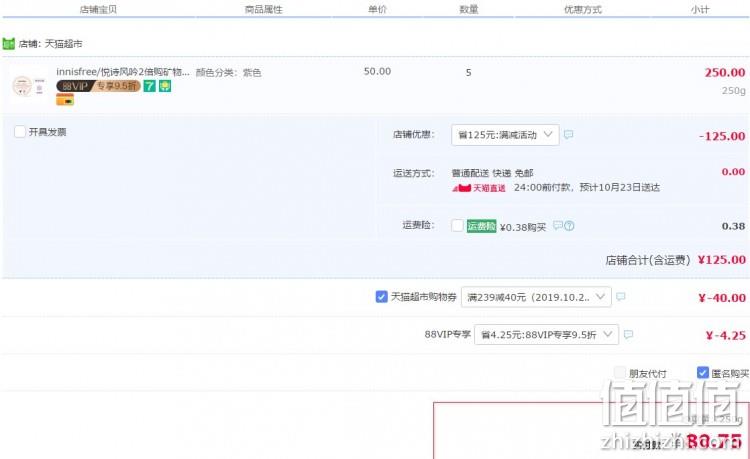Click the -125.00 store discount amount
The height and width of the screenshot is (459, 750).
point(722,136)
